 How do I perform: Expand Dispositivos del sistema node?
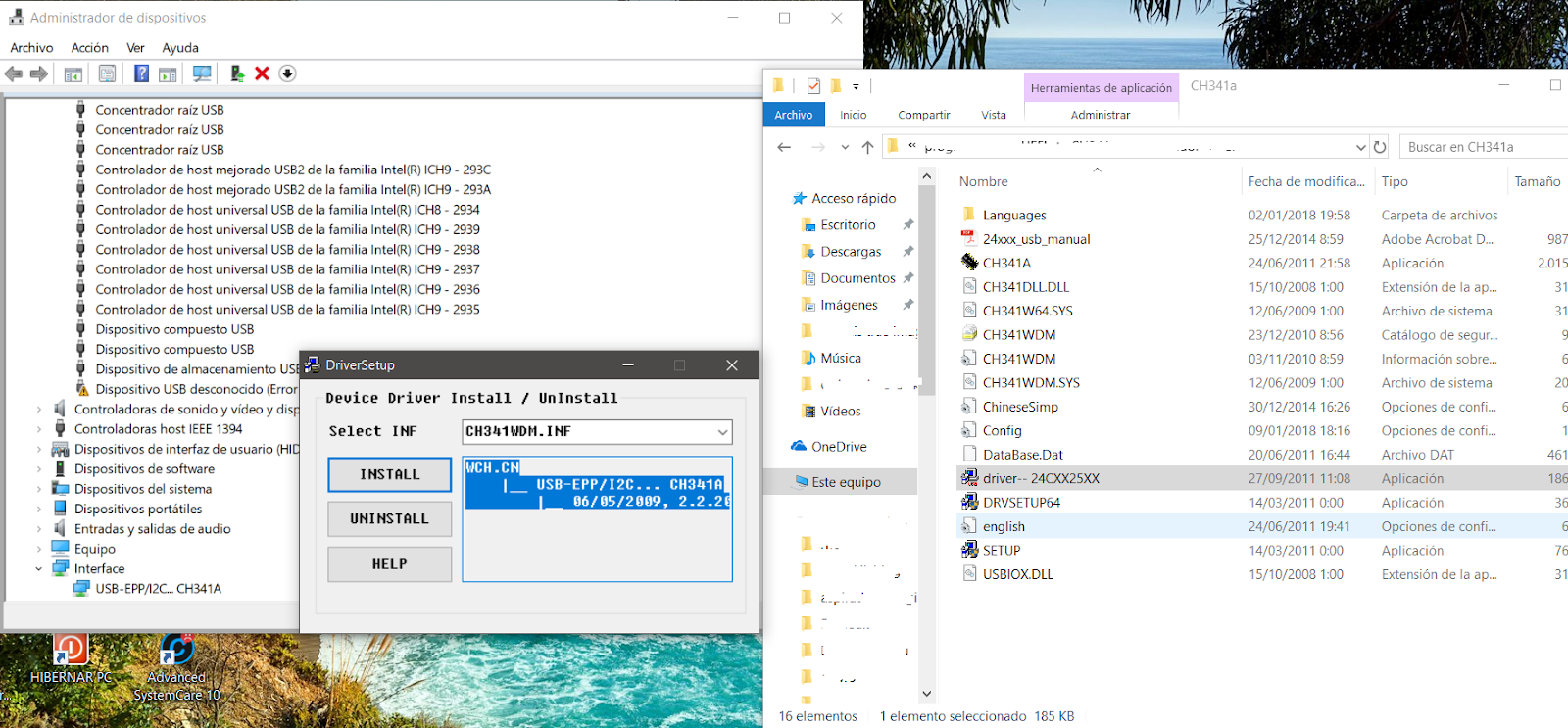tap(39, 489)
